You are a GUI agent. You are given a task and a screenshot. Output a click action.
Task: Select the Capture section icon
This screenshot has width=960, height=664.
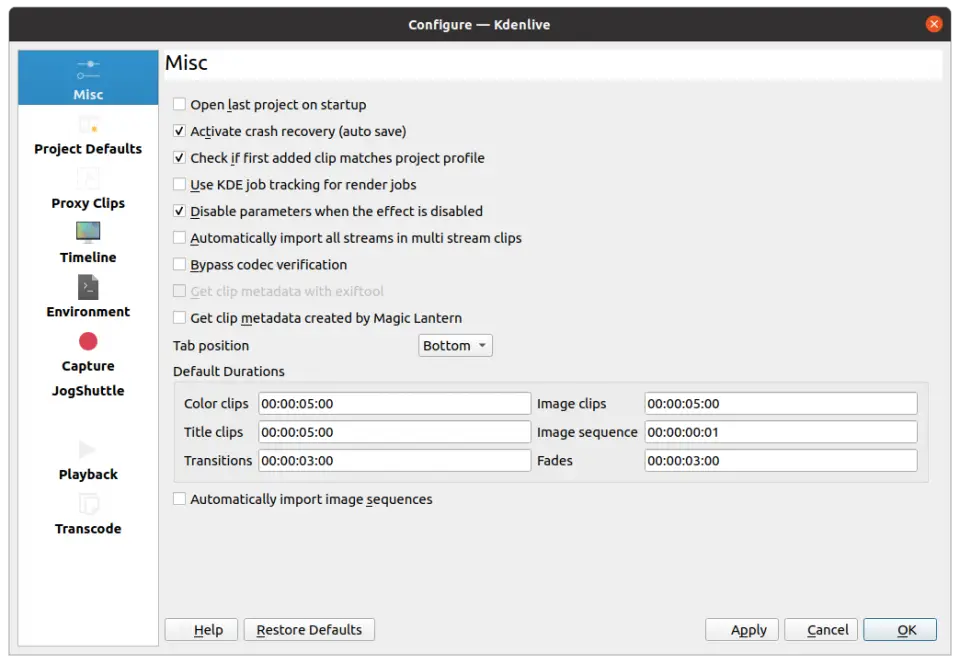[87, 352]
